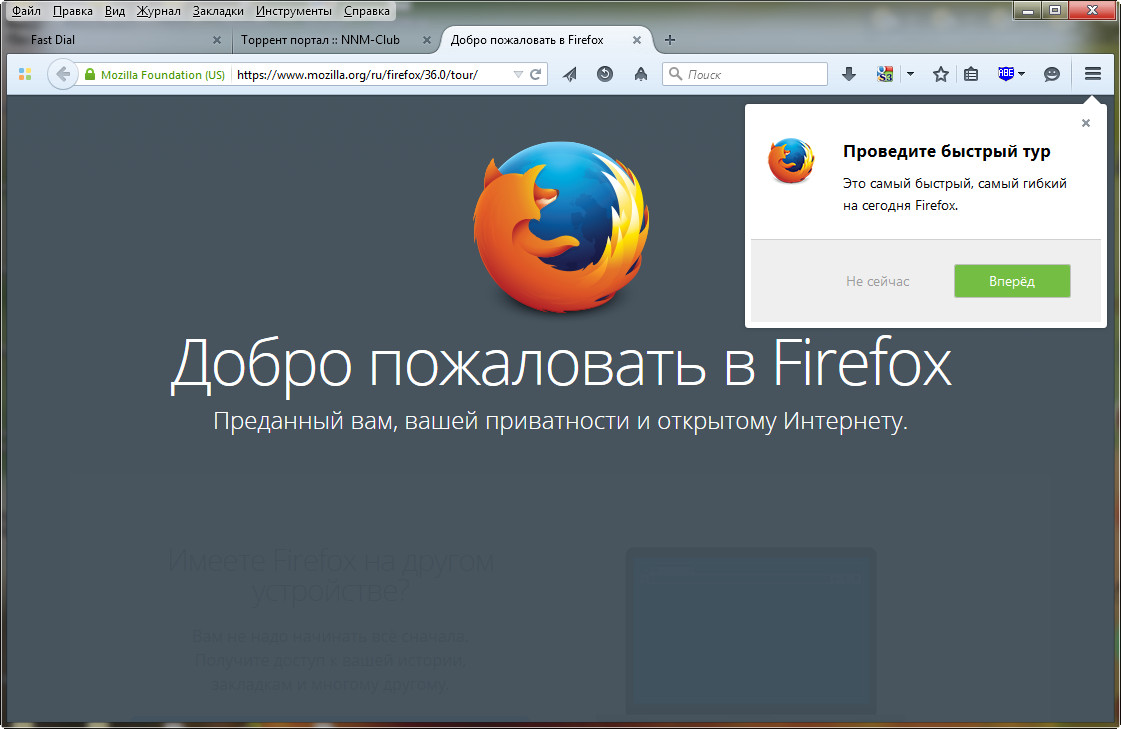Image resolution: width=1121 pixels, height=729 pixels.
Task: Click the rocket-shaped toolbar icon
Action: click(641, 74)
